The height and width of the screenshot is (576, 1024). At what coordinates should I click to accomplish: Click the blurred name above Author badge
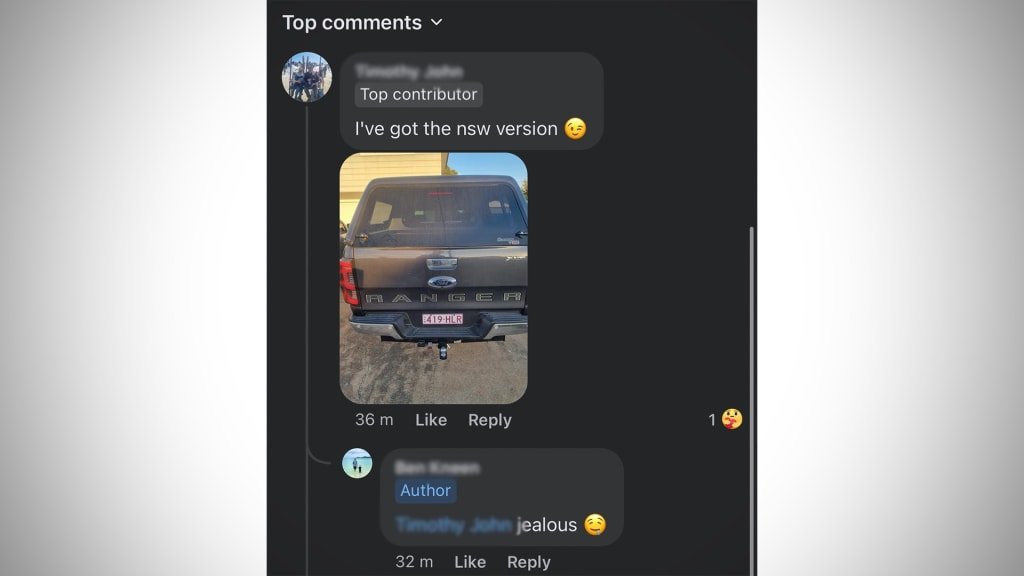(x=437, y=468)
